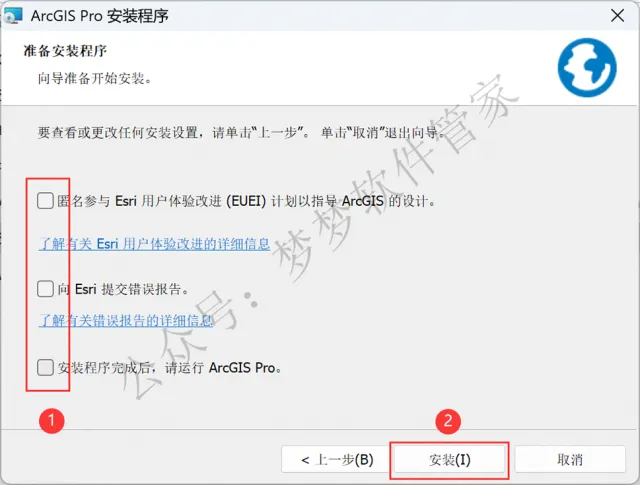Click the red circle numbered 1

(51, 420)
